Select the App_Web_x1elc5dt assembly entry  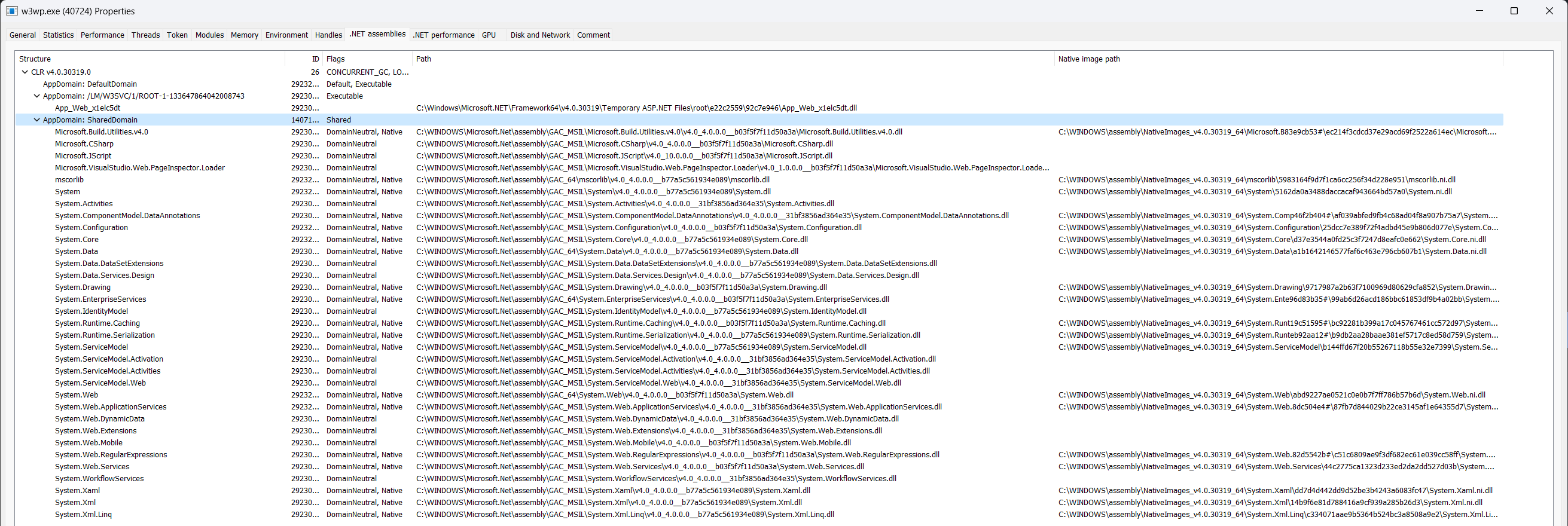coord(88,108)
